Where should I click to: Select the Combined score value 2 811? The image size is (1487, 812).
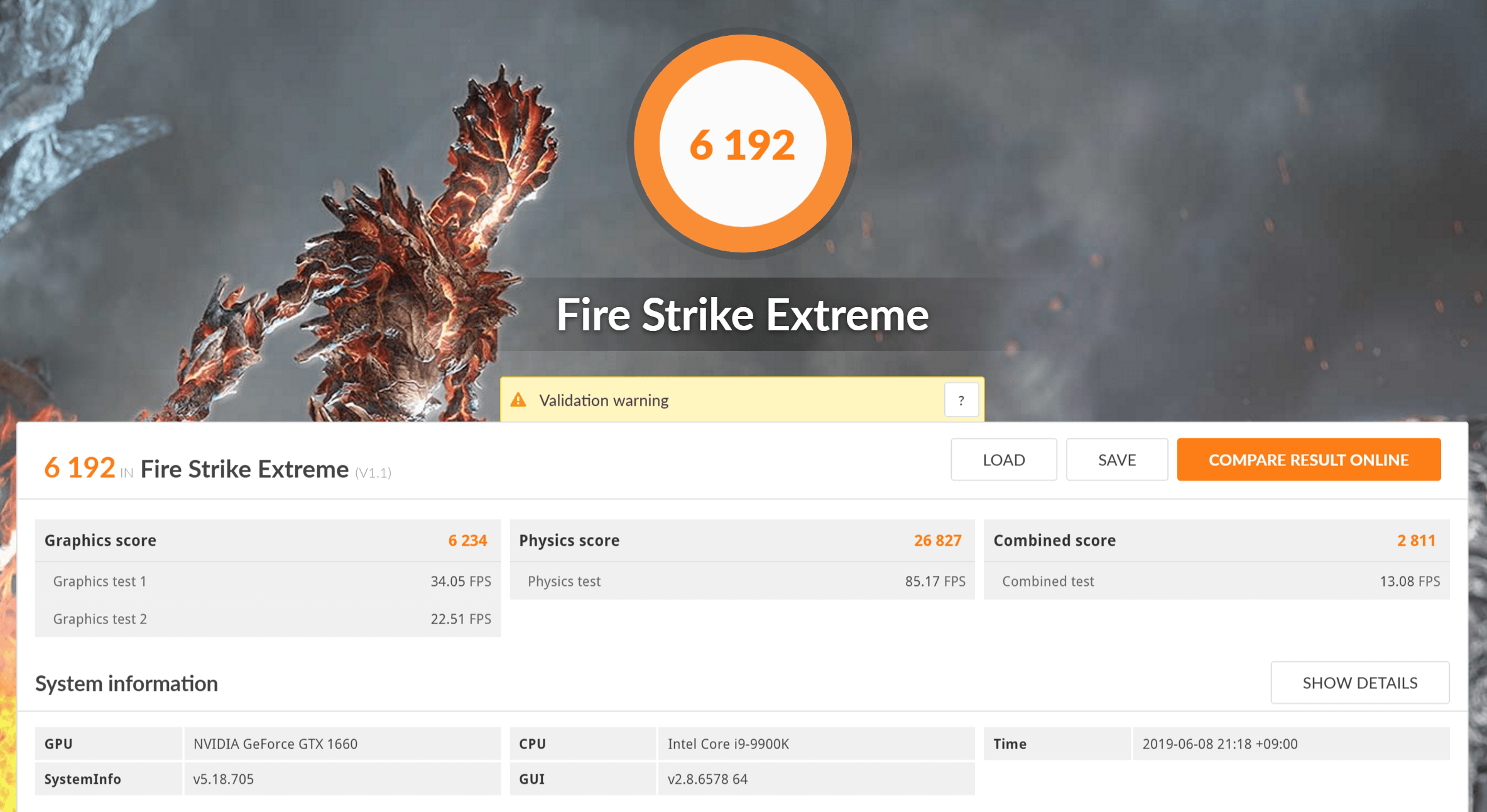click(x=1416, y=541)
